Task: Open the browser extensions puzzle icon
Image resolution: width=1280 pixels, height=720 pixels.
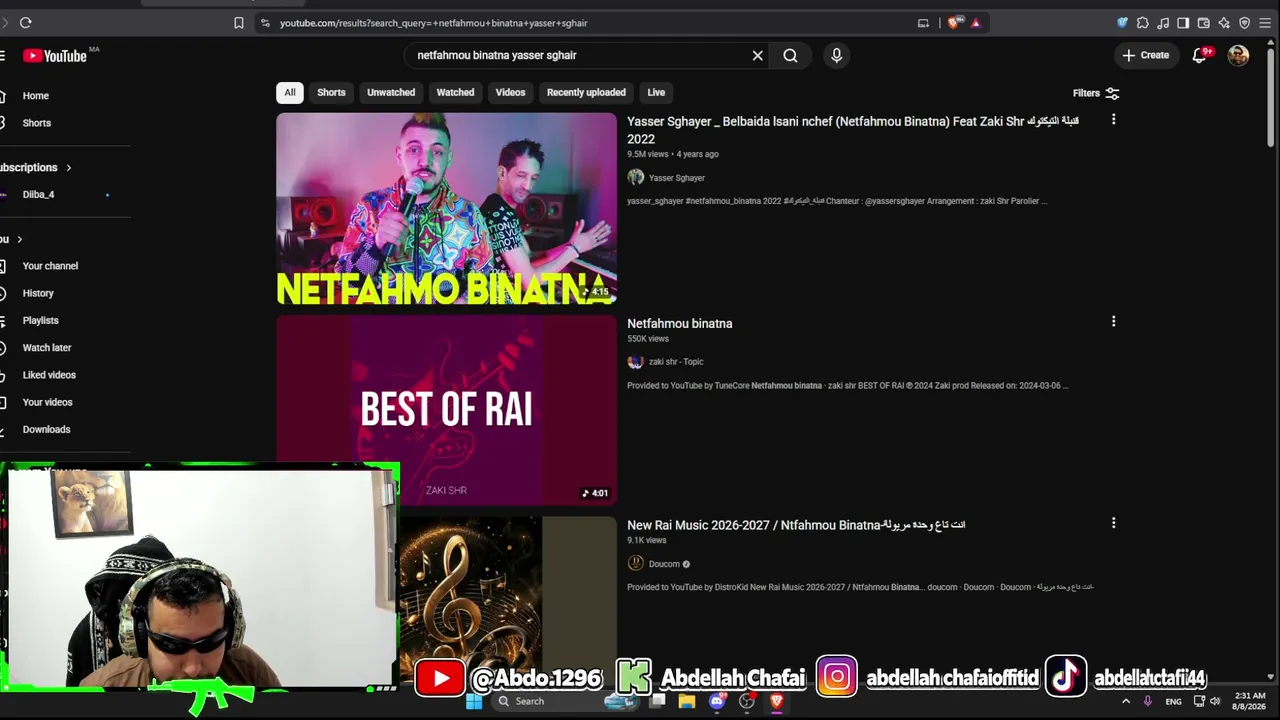Action: [x=1142, y=23]
